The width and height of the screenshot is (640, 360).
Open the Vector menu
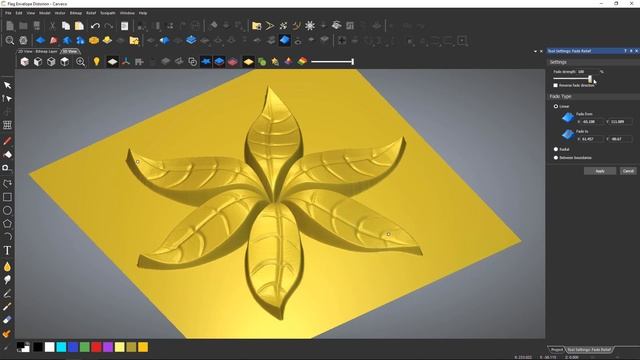click(60, 13)
